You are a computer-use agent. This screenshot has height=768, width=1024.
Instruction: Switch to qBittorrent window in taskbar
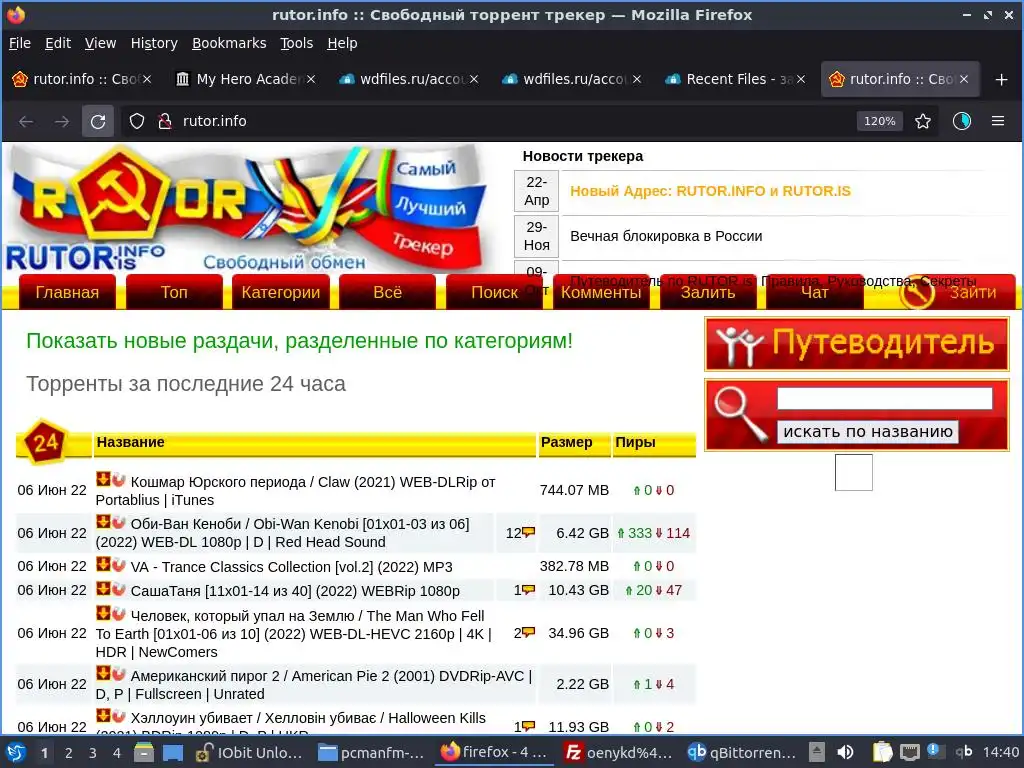coord(741,753)
